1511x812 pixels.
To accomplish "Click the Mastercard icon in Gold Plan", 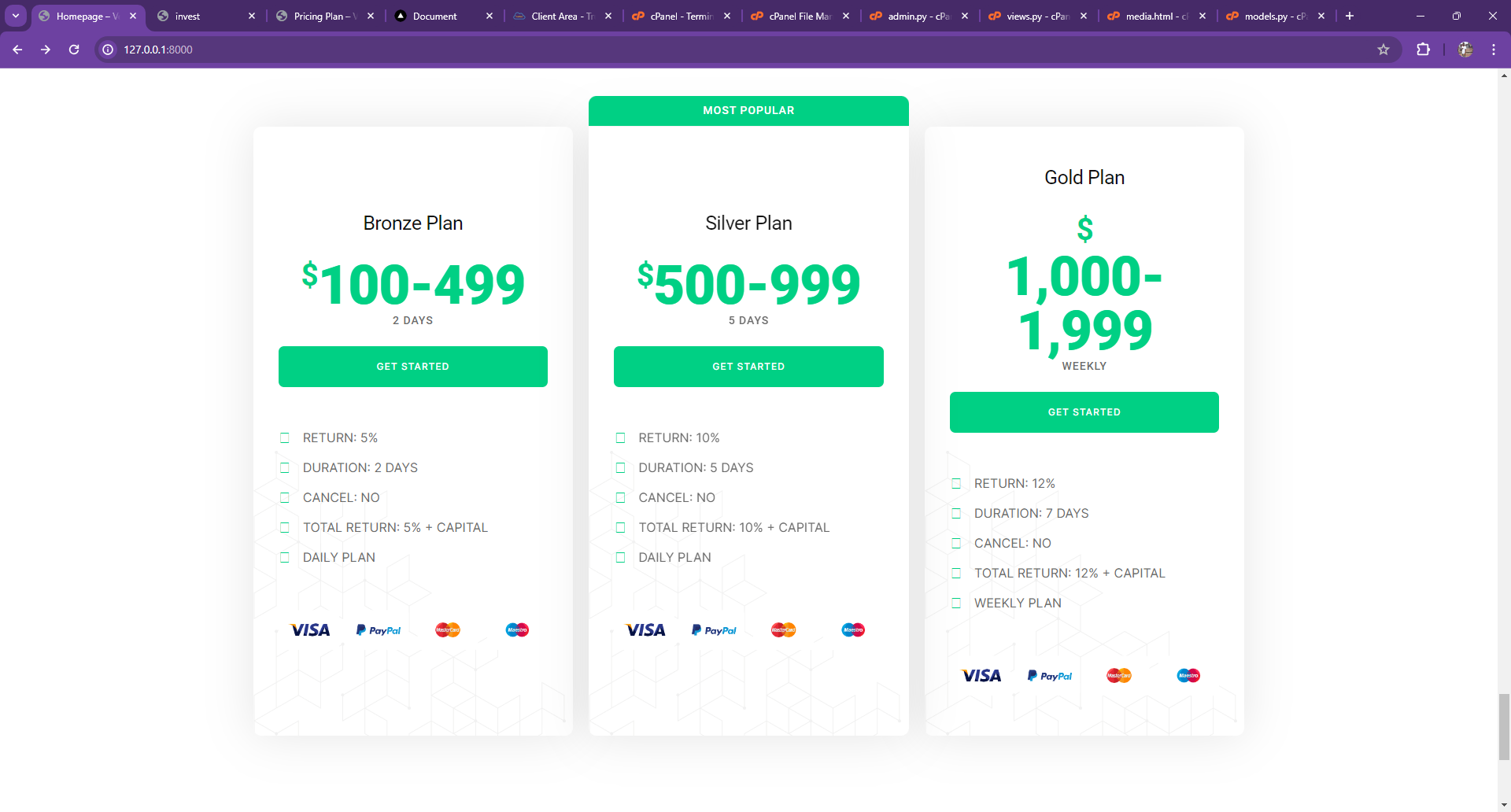I will pos(1119,676).
